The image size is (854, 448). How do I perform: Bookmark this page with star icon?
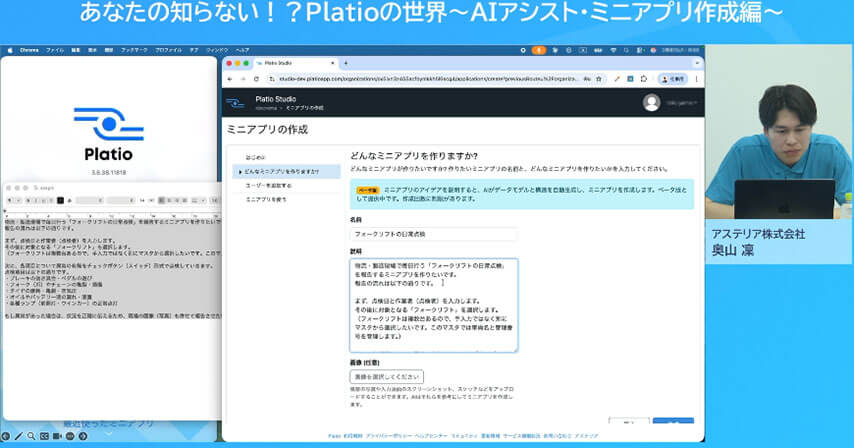coord(599,79)
